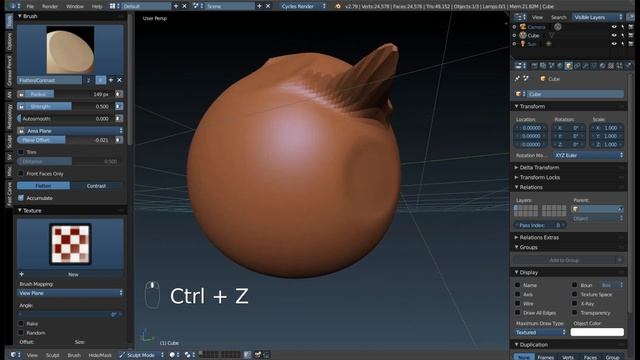This screenshot has width=640, height=360.
Task: Open the Help menu
Action: tap(97, 7)
